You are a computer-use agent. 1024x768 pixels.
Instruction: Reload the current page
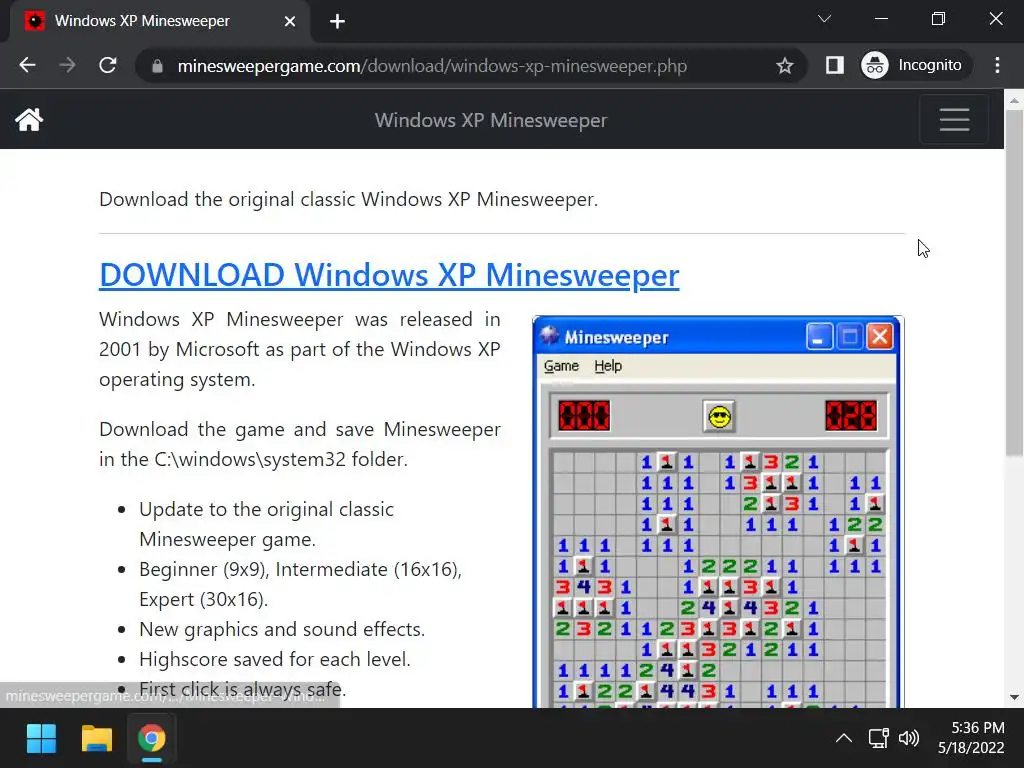(x=108, y=65)
